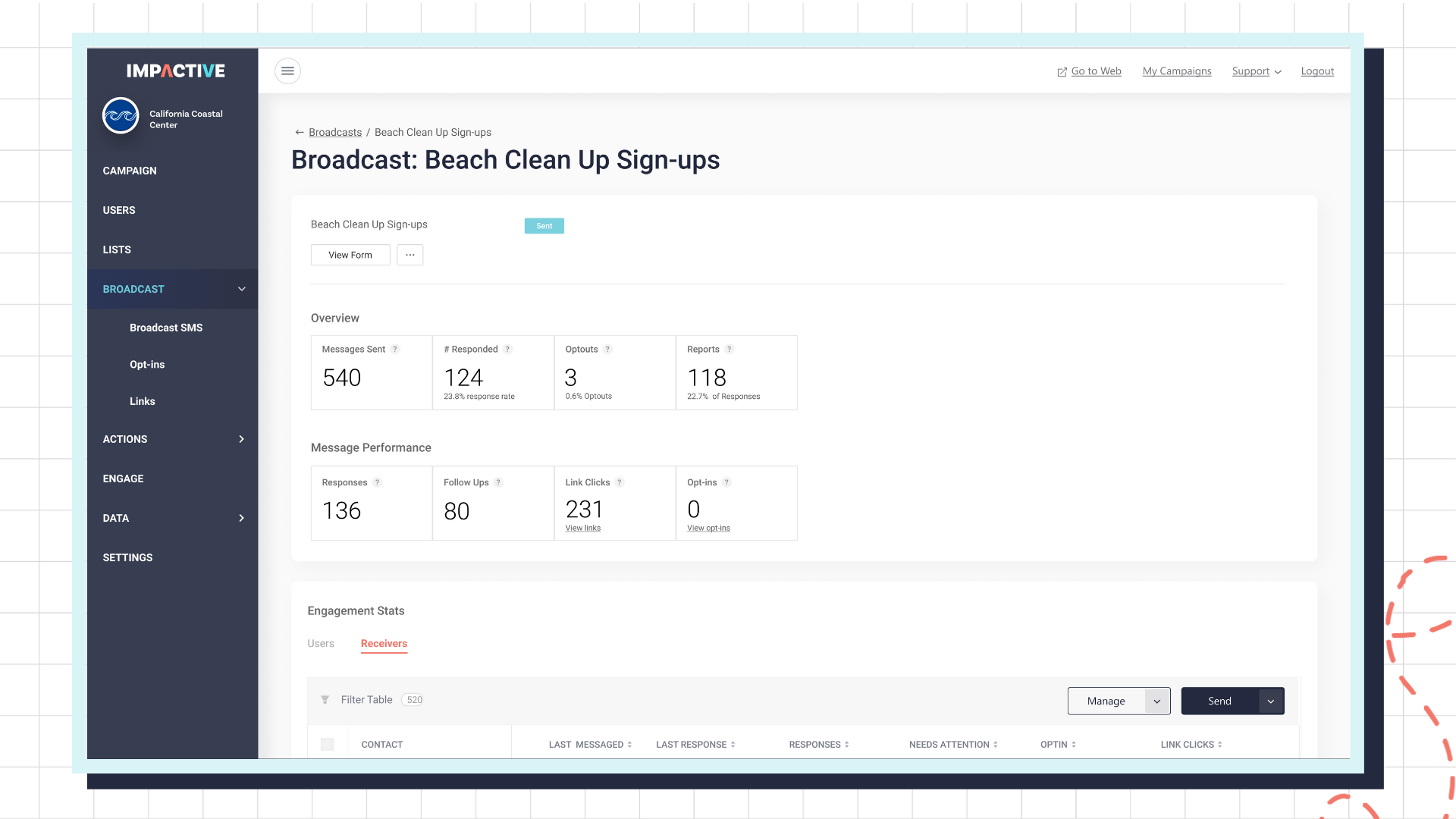Toggle sorting on the LAST MESSAGED column
This screenshot has width=1456, height=819.
pos(630,744)
